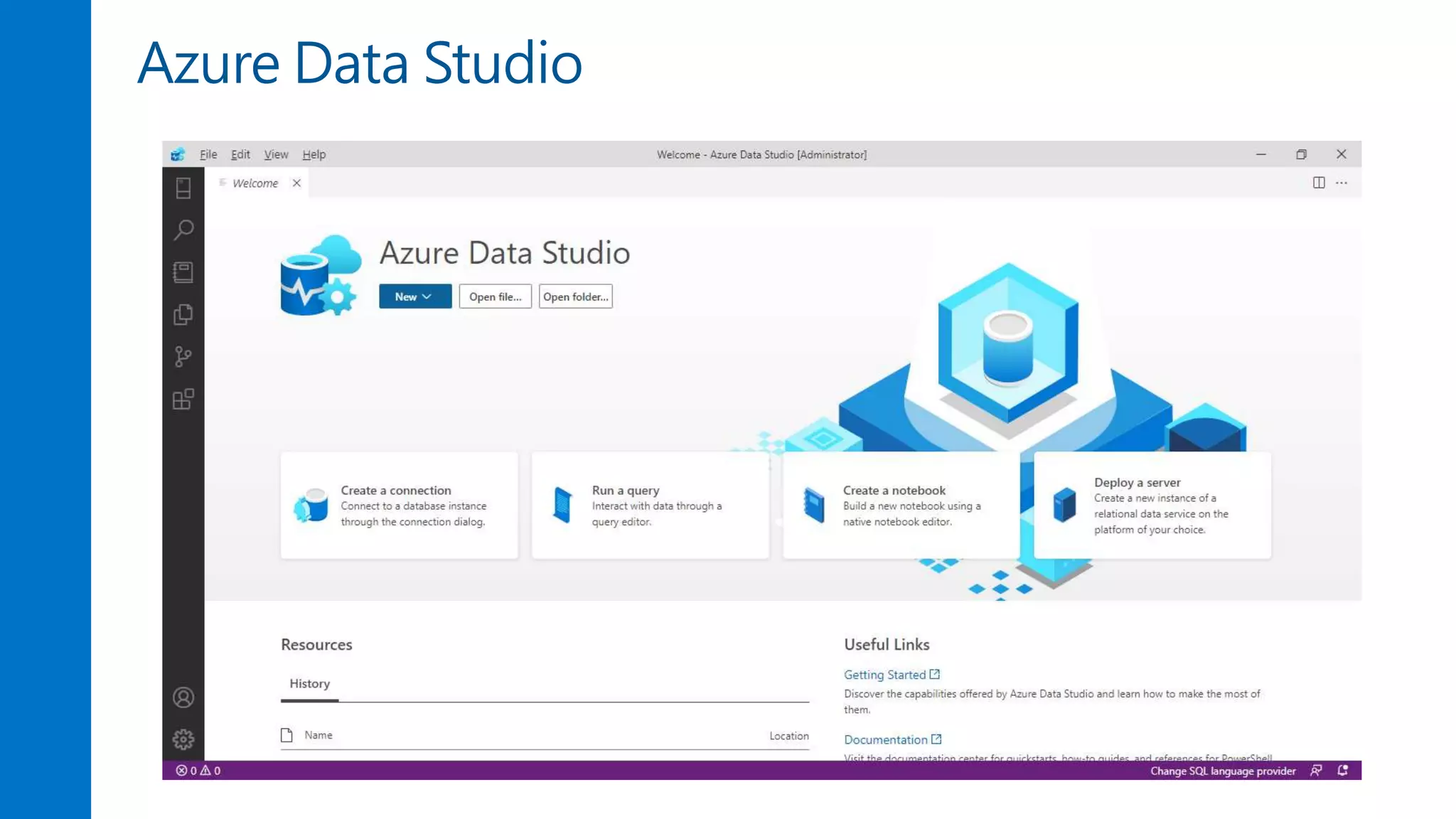This screenshot has height=819, width=1456.
Task: Click the Open file... button
Action: 495,296
